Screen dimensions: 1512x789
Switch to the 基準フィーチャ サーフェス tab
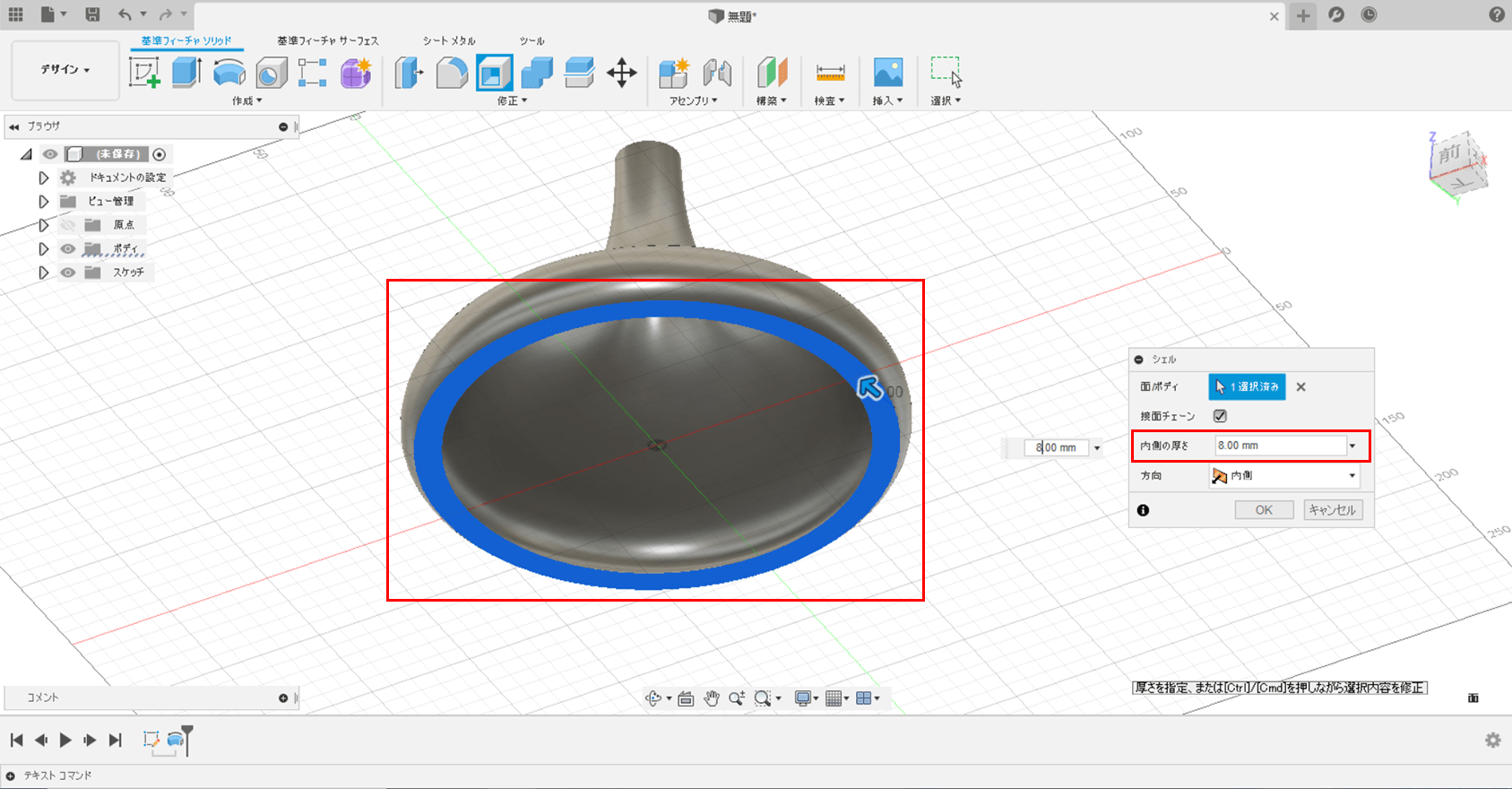pyautogui.click(x=327, y=41)
